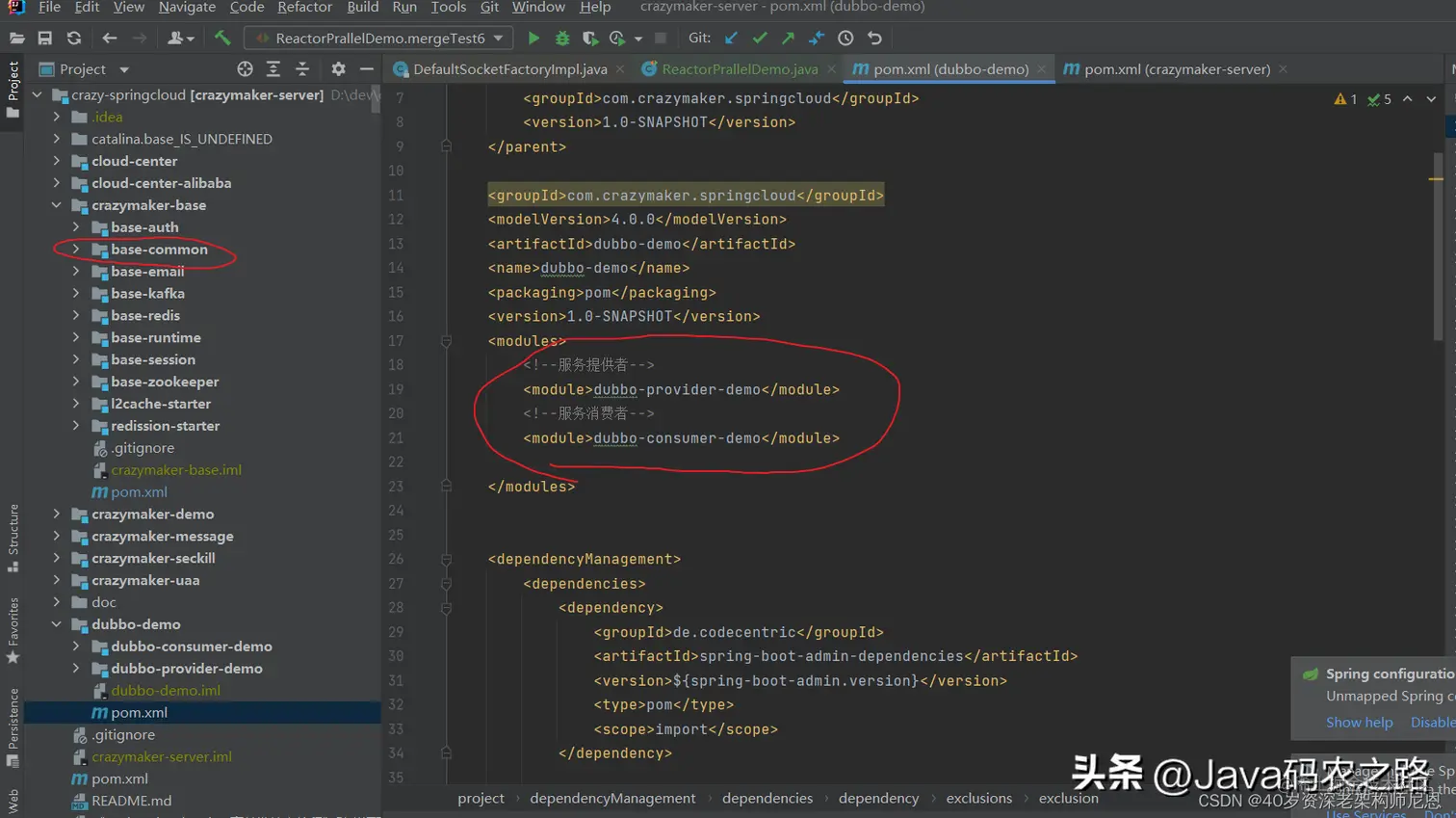Click Show help link in Spring notification
This screenshot has width=1456, height=818.
(x=1359, y=723)
